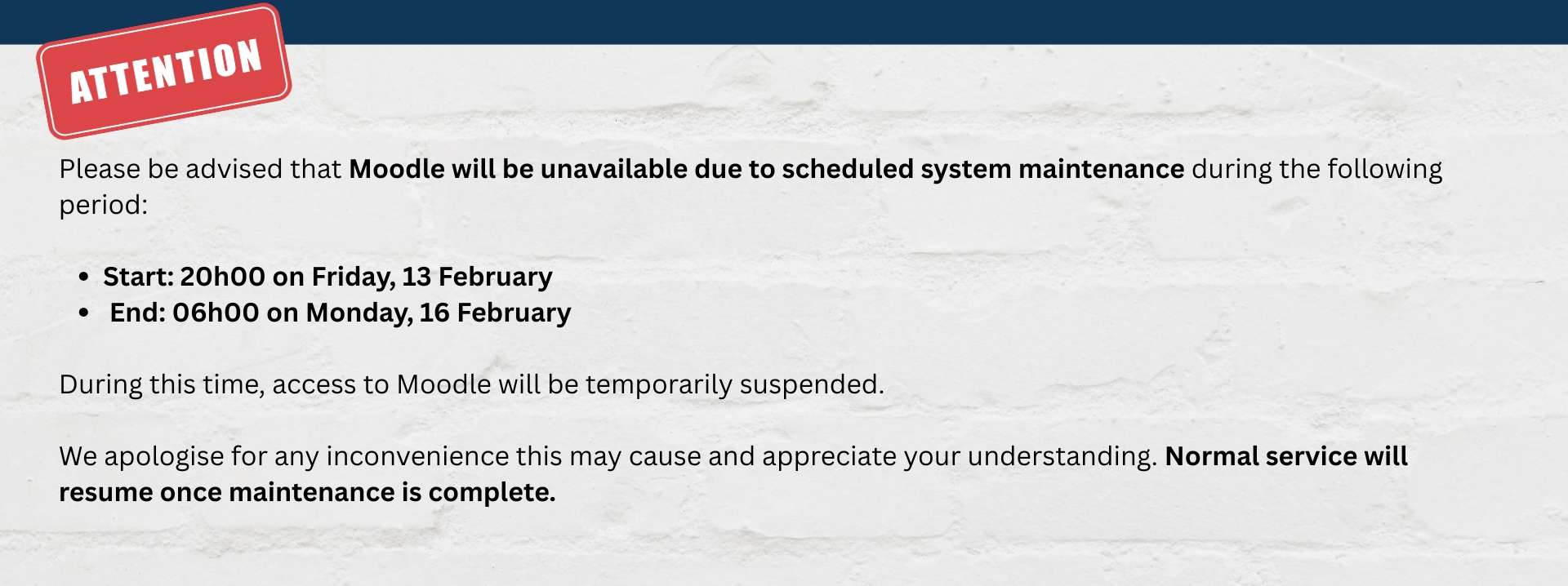The image size is (1568, 586).
Task: Click the "Please be advised that" text
Action: pyautogui.click(x=200, y=169)
